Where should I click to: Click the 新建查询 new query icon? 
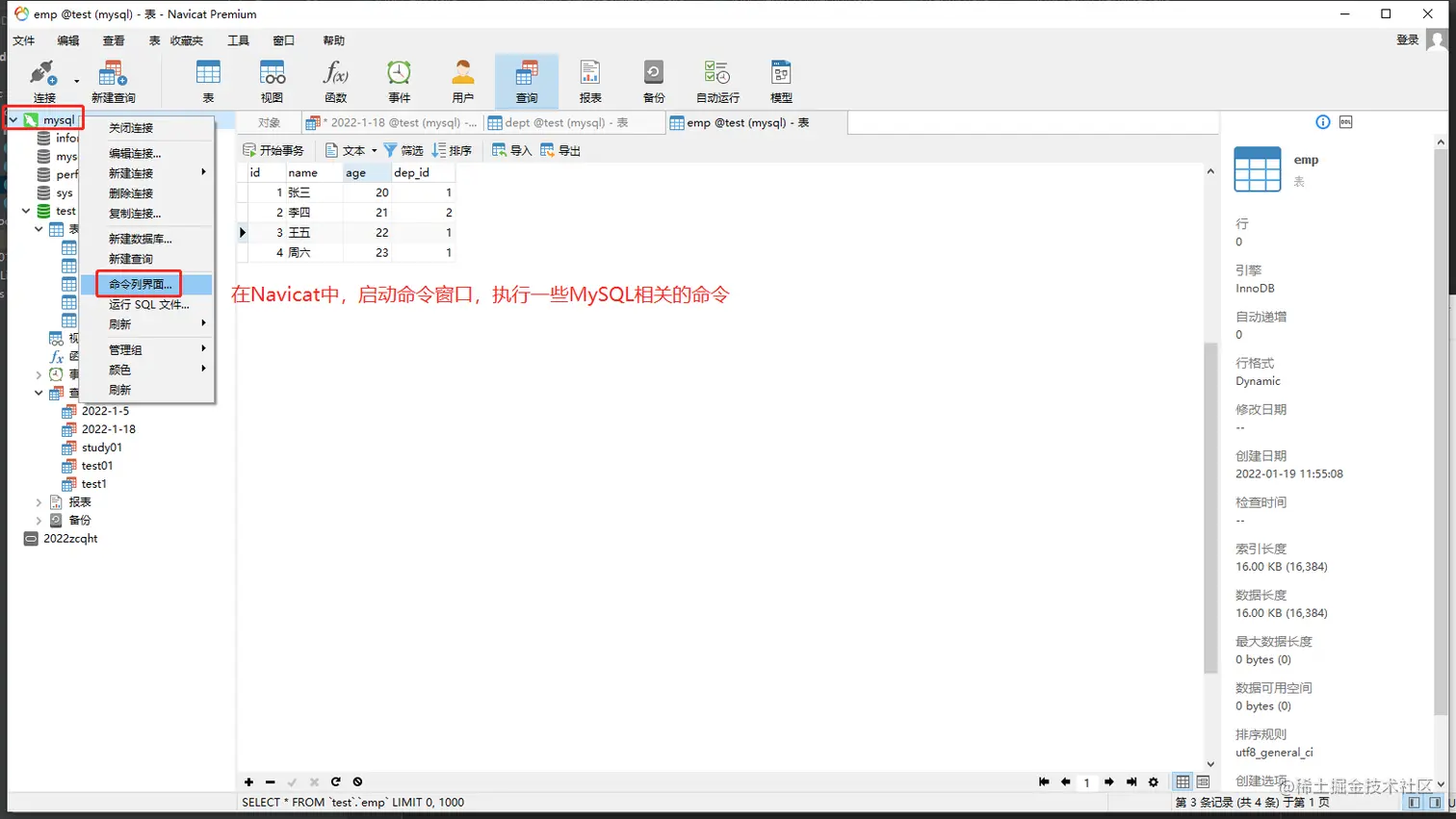pos(113,81)
